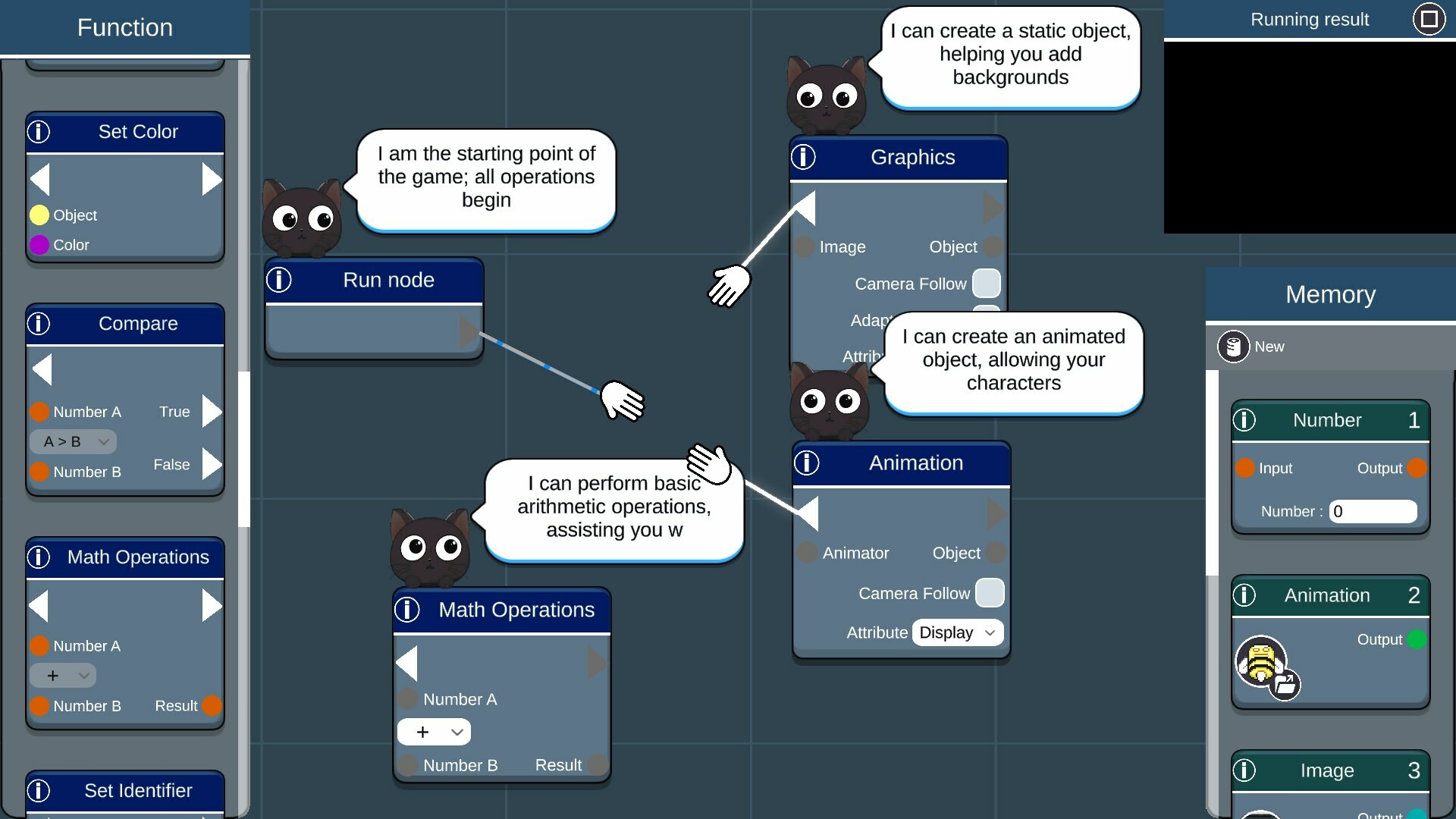The width and height of the screenshot is (1456, 819).
Task: Open the operator dropdown in Math Operations node
Action: (x=435, y=732)
